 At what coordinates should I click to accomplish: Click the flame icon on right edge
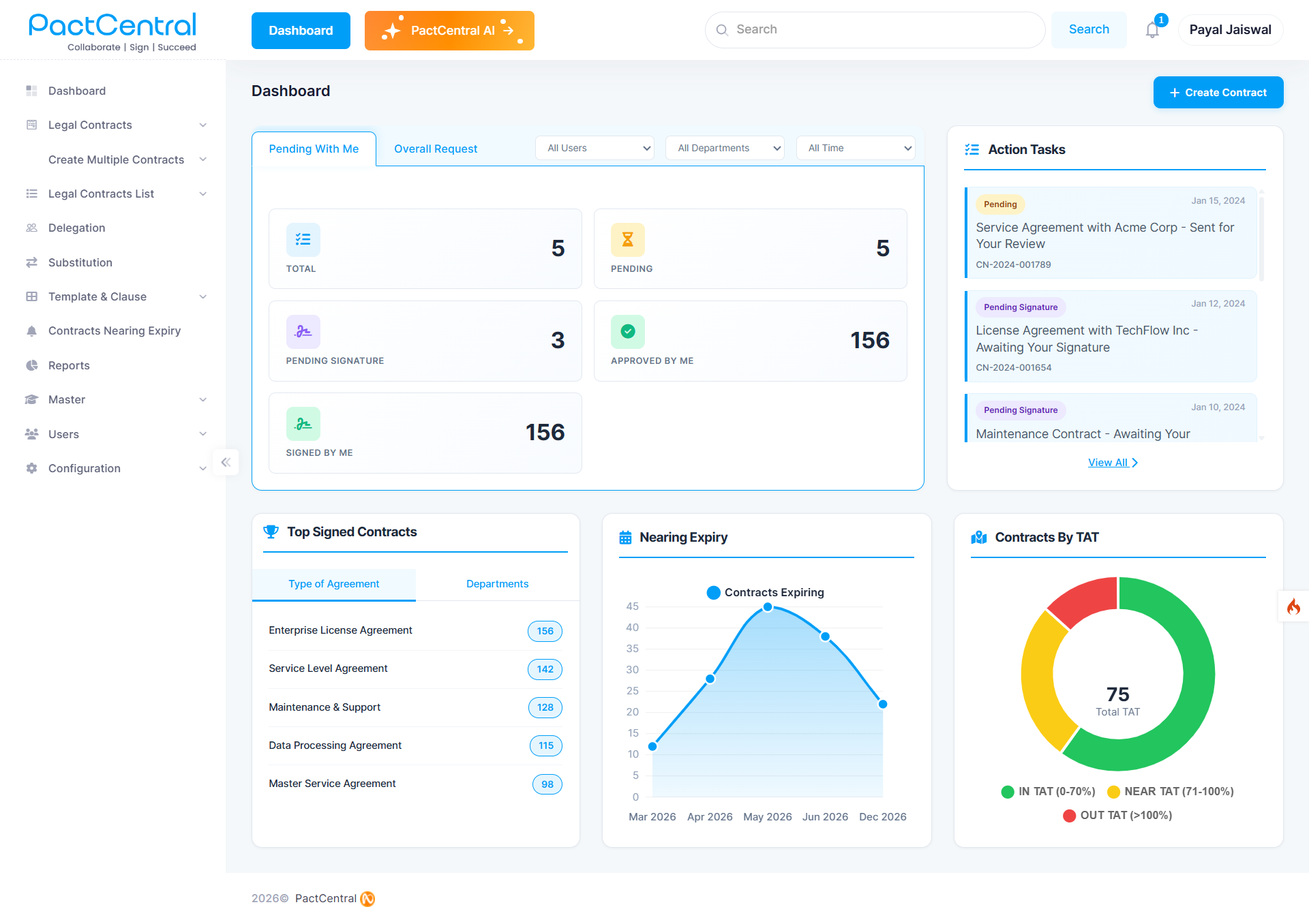click(1293, 606)
